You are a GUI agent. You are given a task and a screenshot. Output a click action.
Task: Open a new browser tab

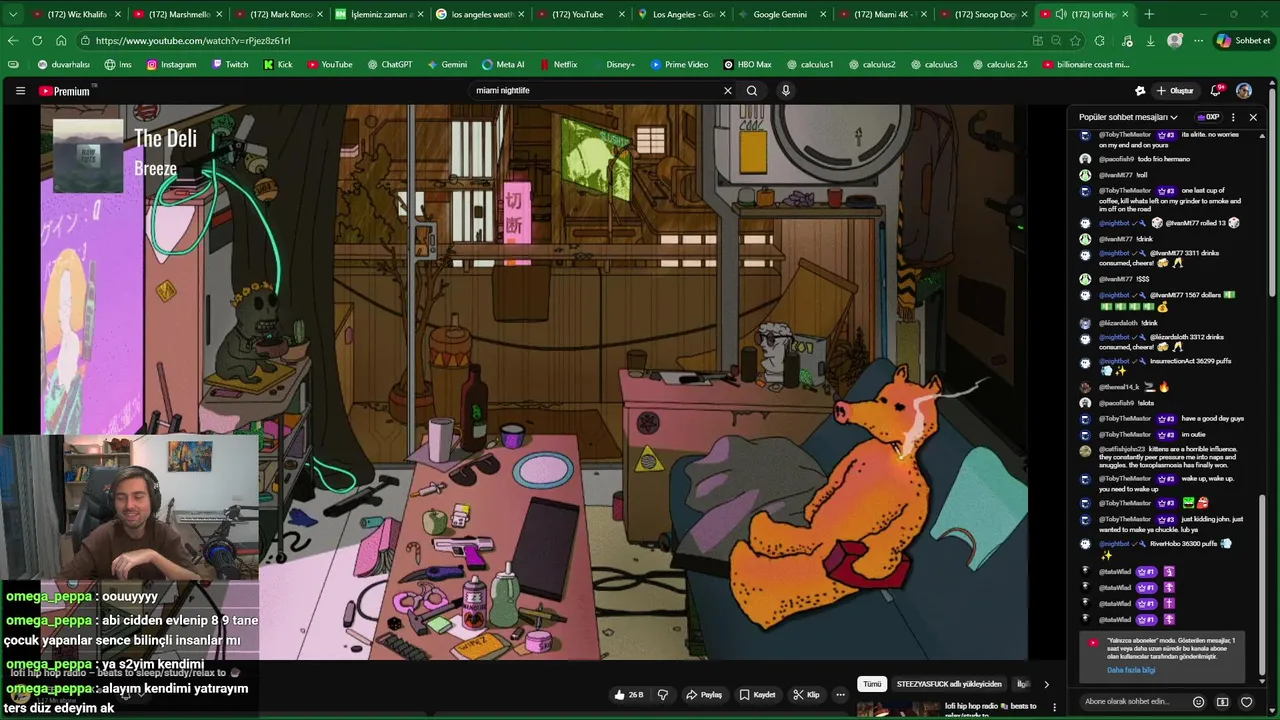coord(1149,14)
